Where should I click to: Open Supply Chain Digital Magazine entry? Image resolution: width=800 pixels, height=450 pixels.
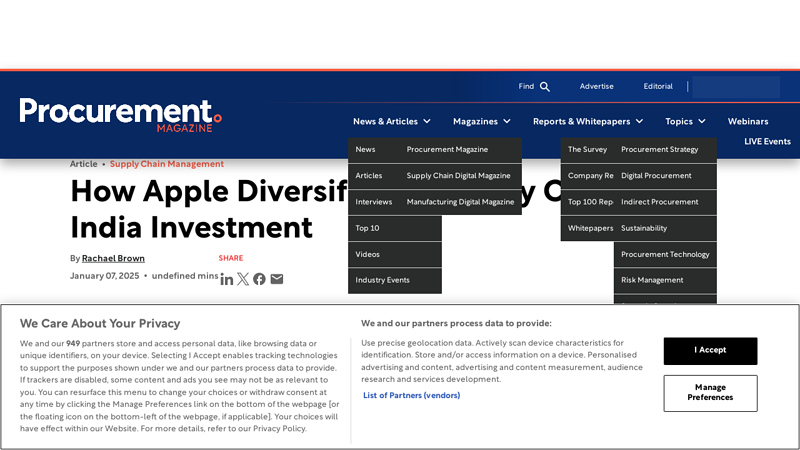click(461, 176)
